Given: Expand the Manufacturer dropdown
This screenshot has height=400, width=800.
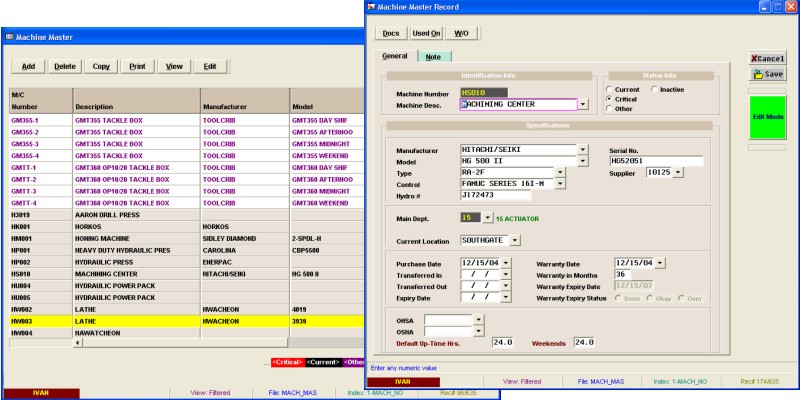Looking at the screenshot, I should coord(582,150).
